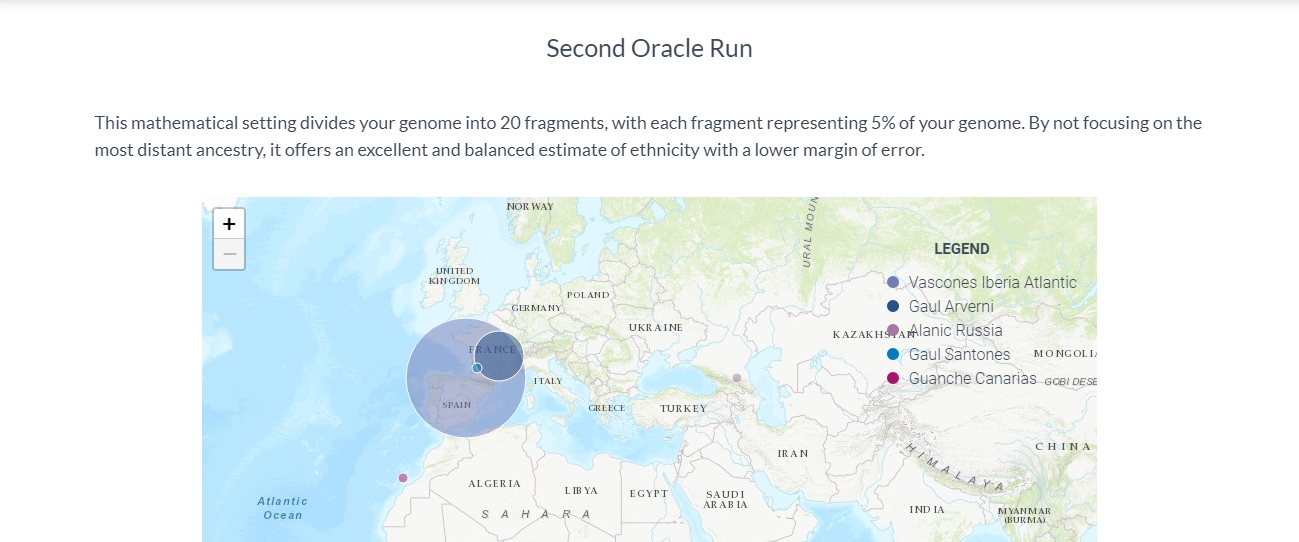Click the Gaul Santones legend color dot
This screenshot has height=542, width=1299.
[x=893, y=354]
